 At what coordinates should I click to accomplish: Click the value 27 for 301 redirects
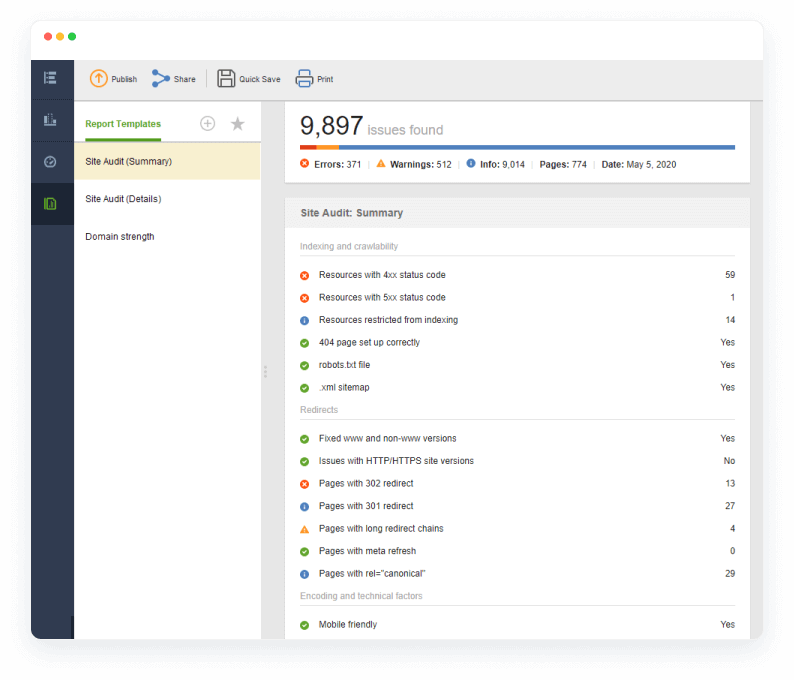(730, 506)
